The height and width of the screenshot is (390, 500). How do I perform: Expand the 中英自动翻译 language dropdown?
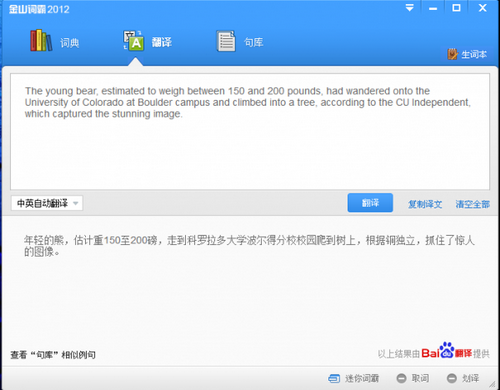47,203
